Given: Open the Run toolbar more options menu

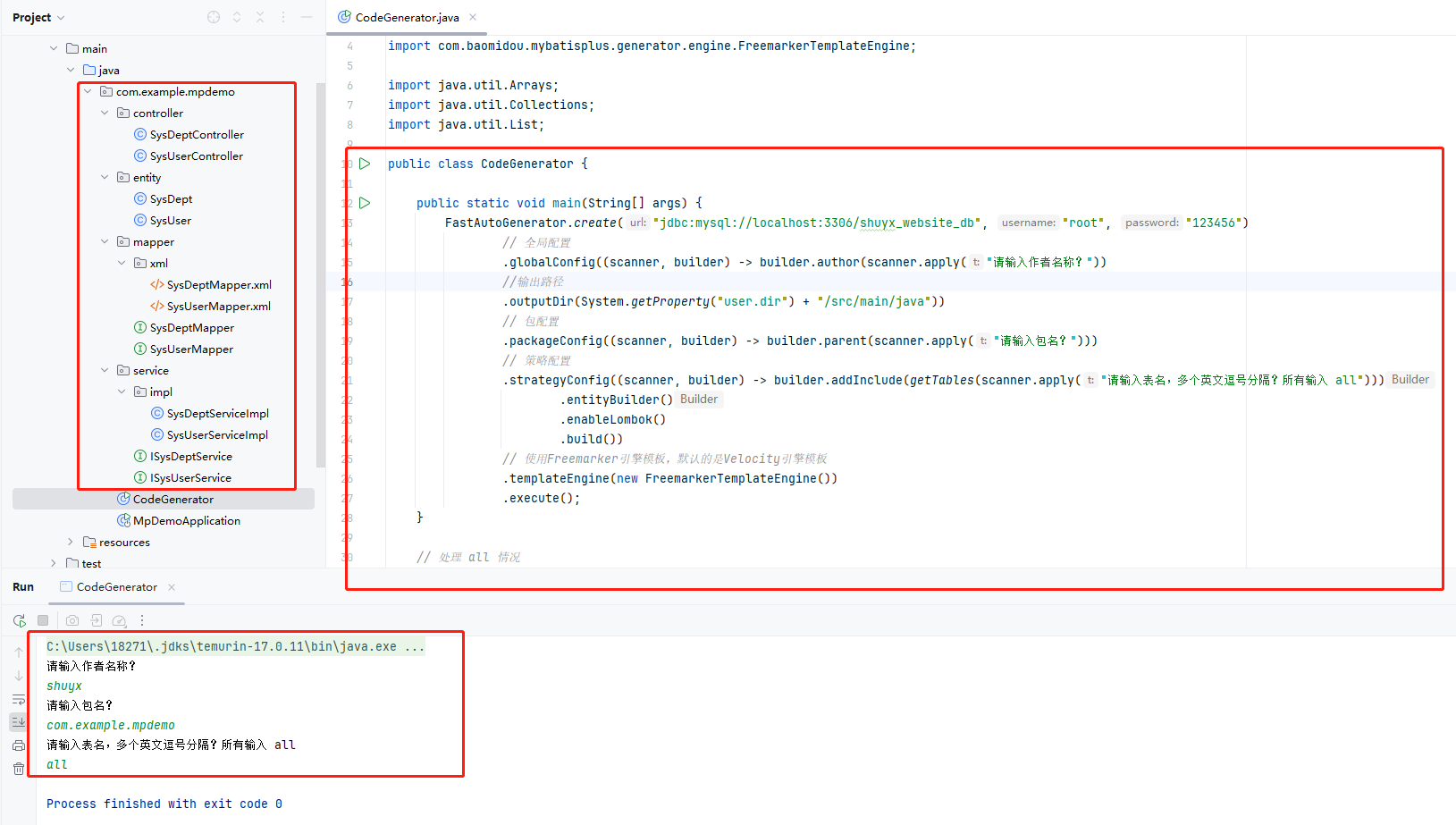Looking at the screenshot, I should click(x=142, y=620).
